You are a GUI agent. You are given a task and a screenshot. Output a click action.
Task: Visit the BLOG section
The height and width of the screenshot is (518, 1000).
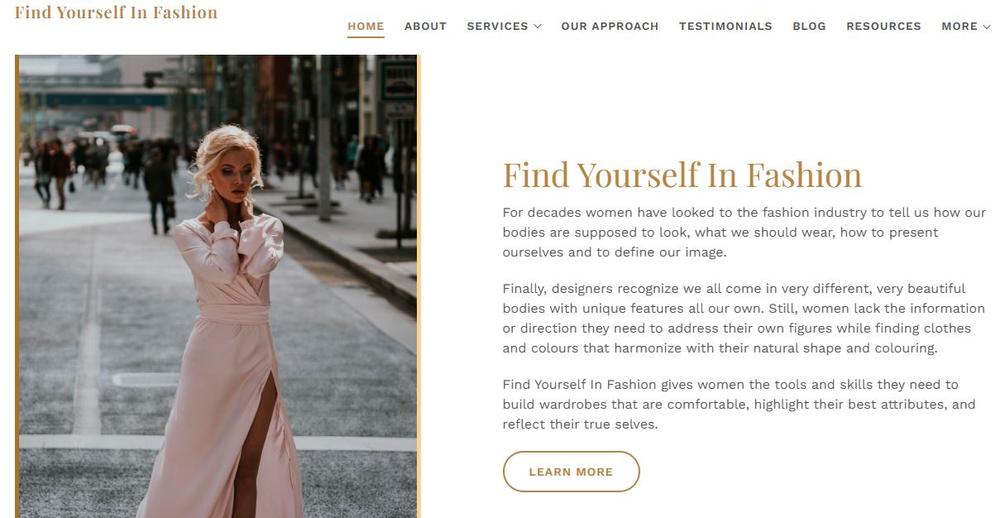pos(809,26)
